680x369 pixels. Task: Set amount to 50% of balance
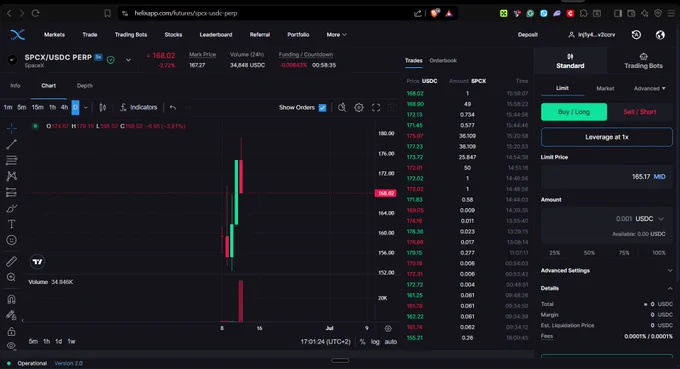pos(589,253)
